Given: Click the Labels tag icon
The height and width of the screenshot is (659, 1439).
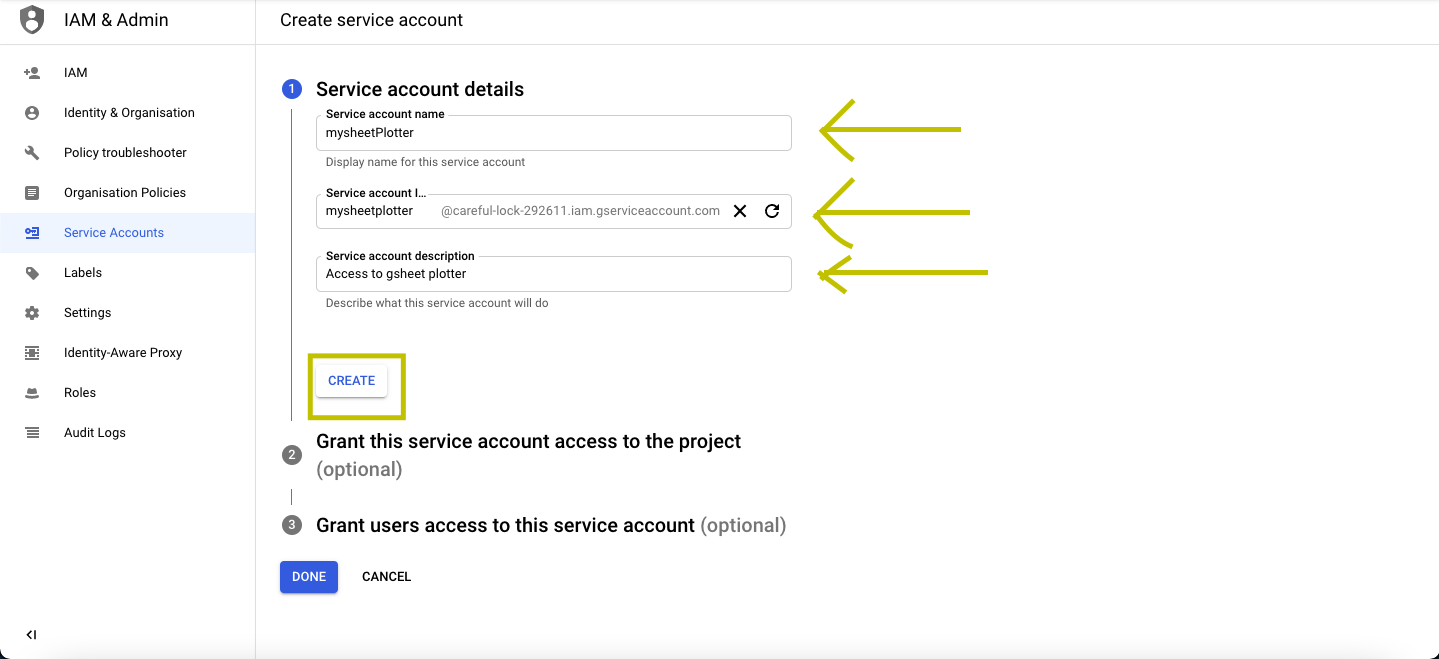Looking at the screenshot, I should click(x=32, y=273).
